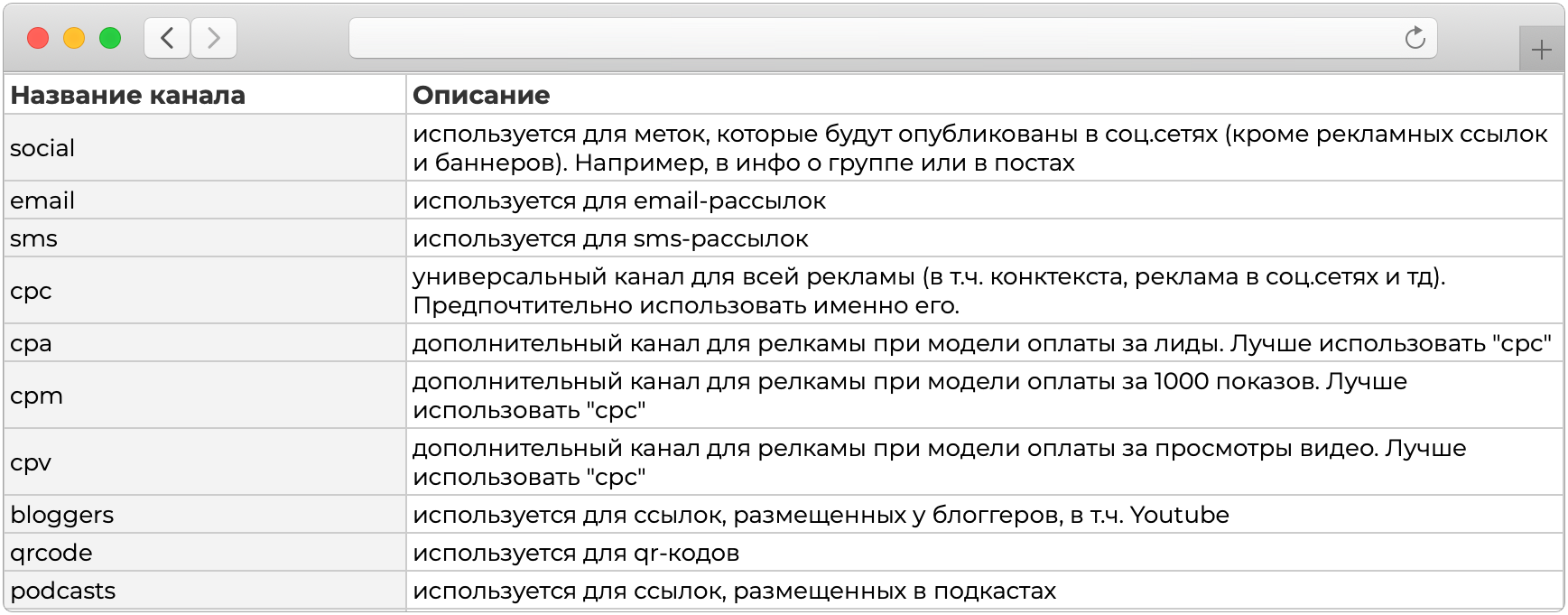Select the "bloggers" channel name cell
The height and width of the screenshot is (615, 1568).
click(x=62, y=515)
